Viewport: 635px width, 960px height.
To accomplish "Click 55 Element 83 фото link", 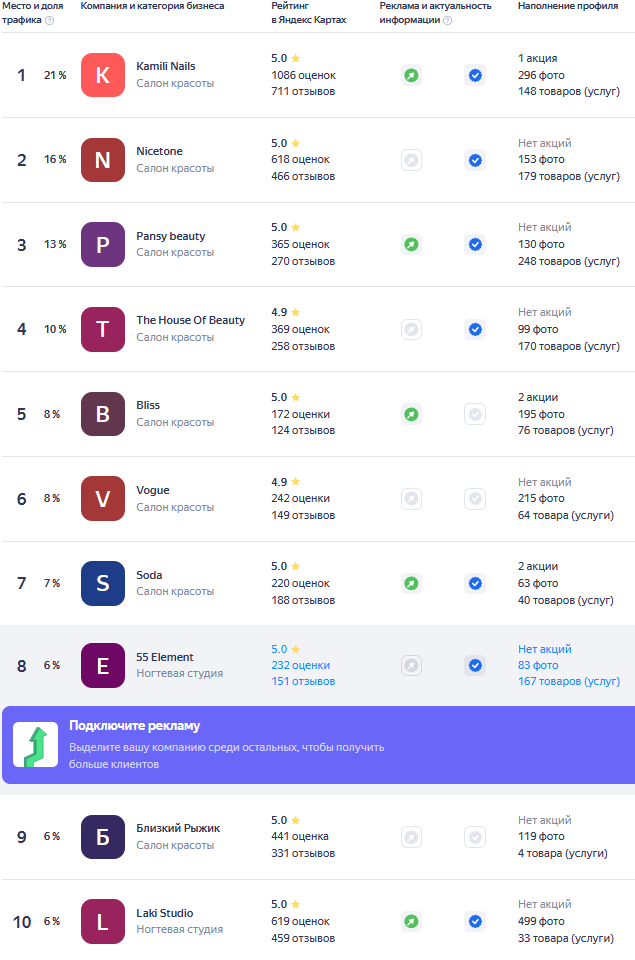I will (538, 665).
